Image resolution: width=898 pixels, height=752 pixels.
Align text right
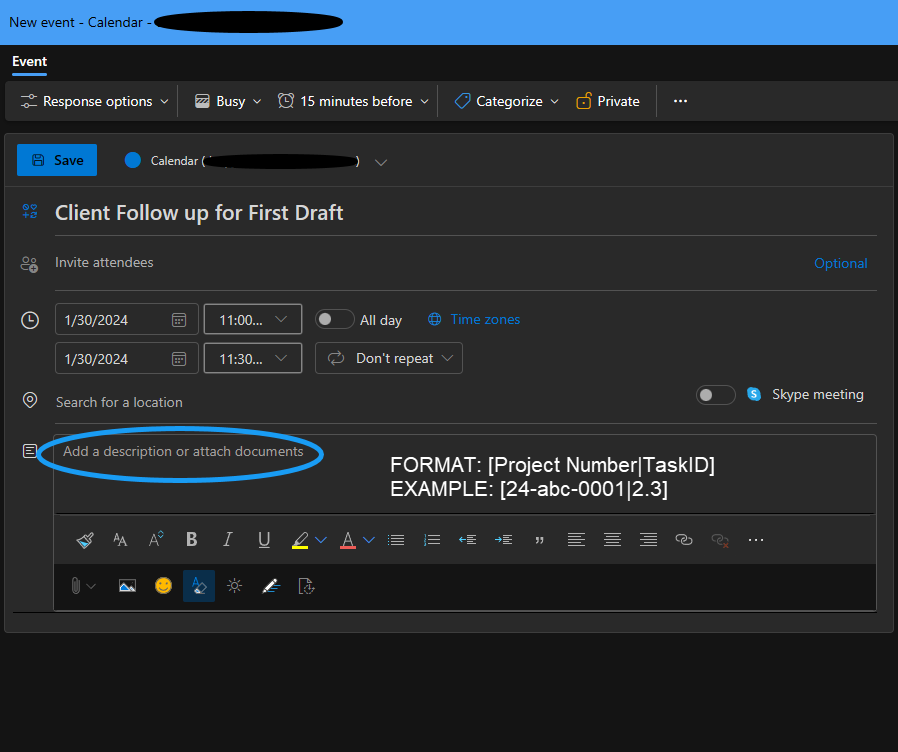tap(648, 540)
